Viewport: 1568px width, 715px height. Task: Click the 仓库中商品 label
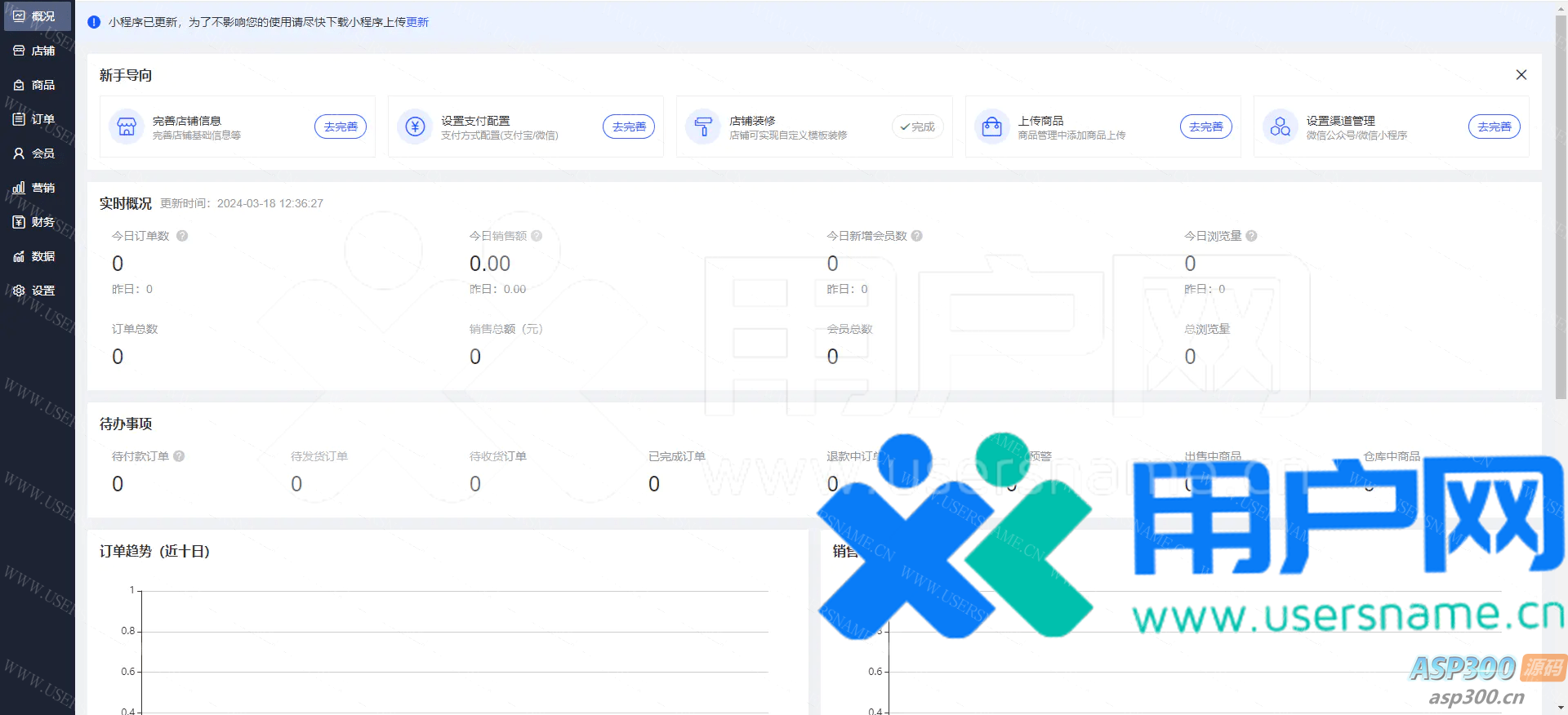pyautogui.click(x=1392, y=456)
